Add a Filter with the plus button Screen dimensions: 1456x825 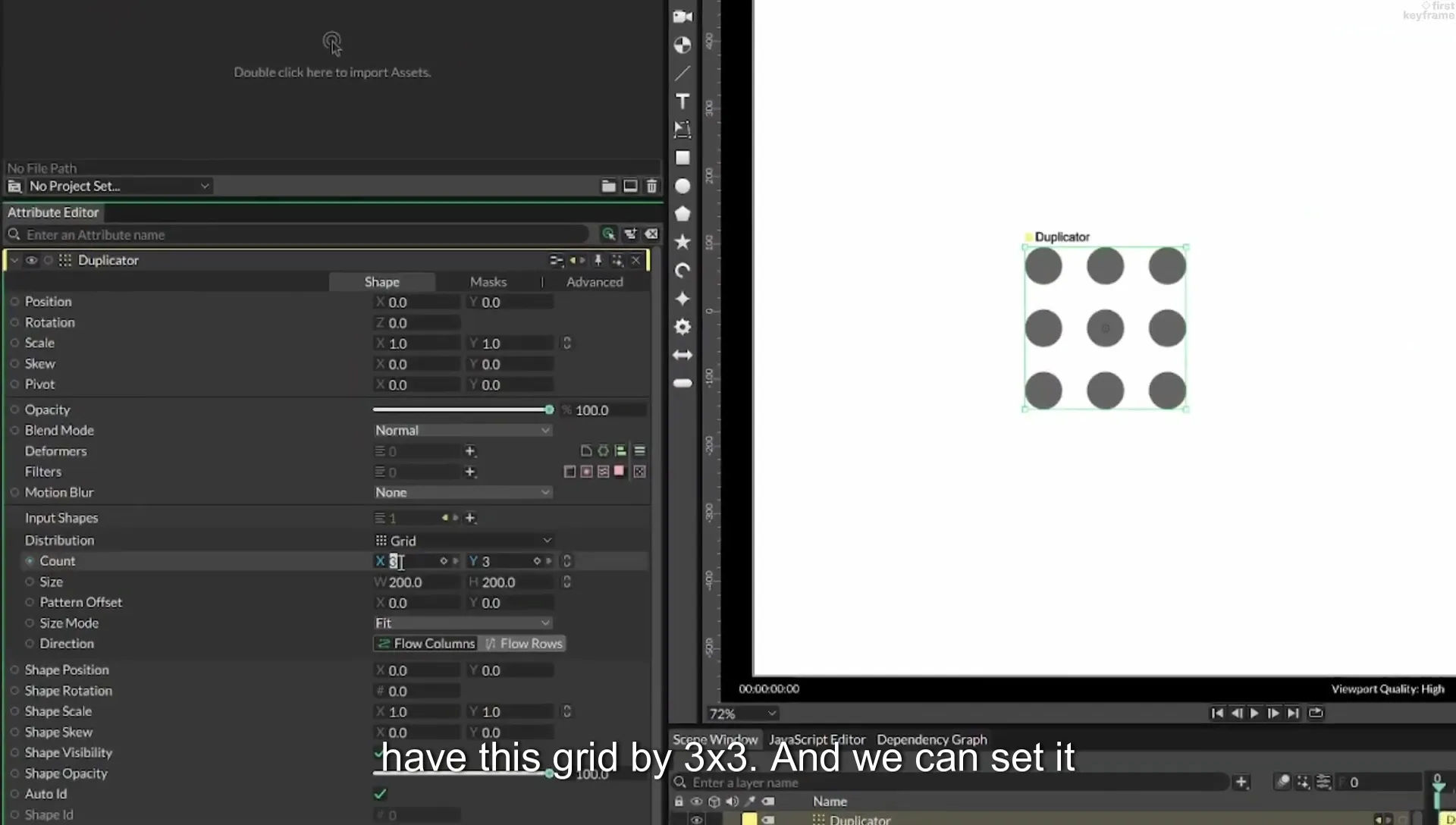click(x=470, y=472)
